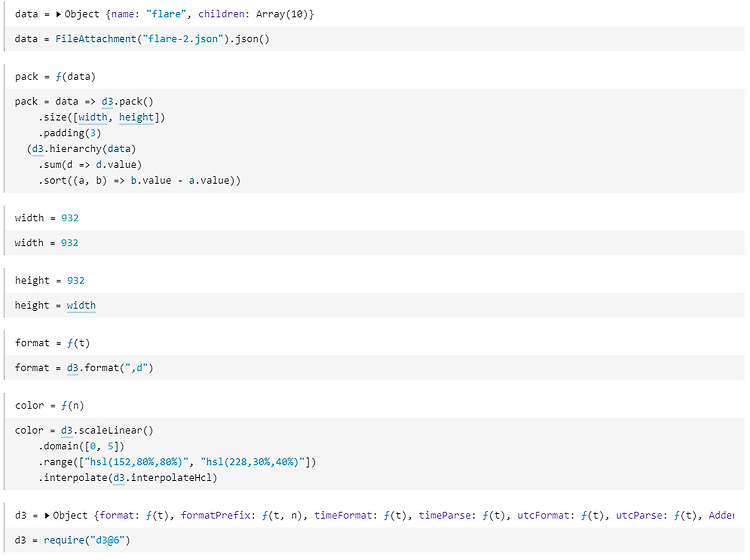Click the Array(10) children value

(x=282, y=14)
